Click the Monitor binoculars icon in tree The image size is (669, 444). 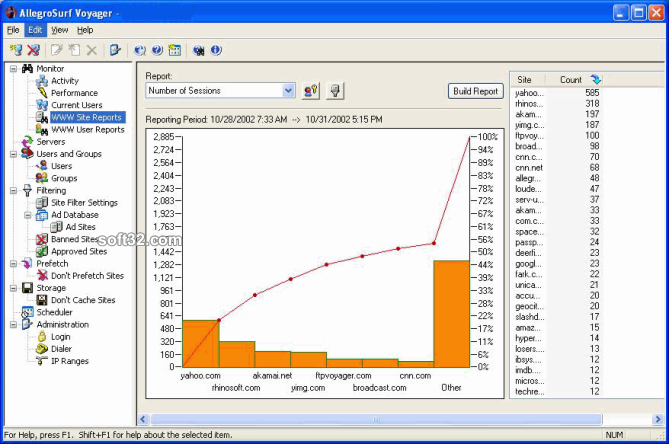click(x=27, y=68)
